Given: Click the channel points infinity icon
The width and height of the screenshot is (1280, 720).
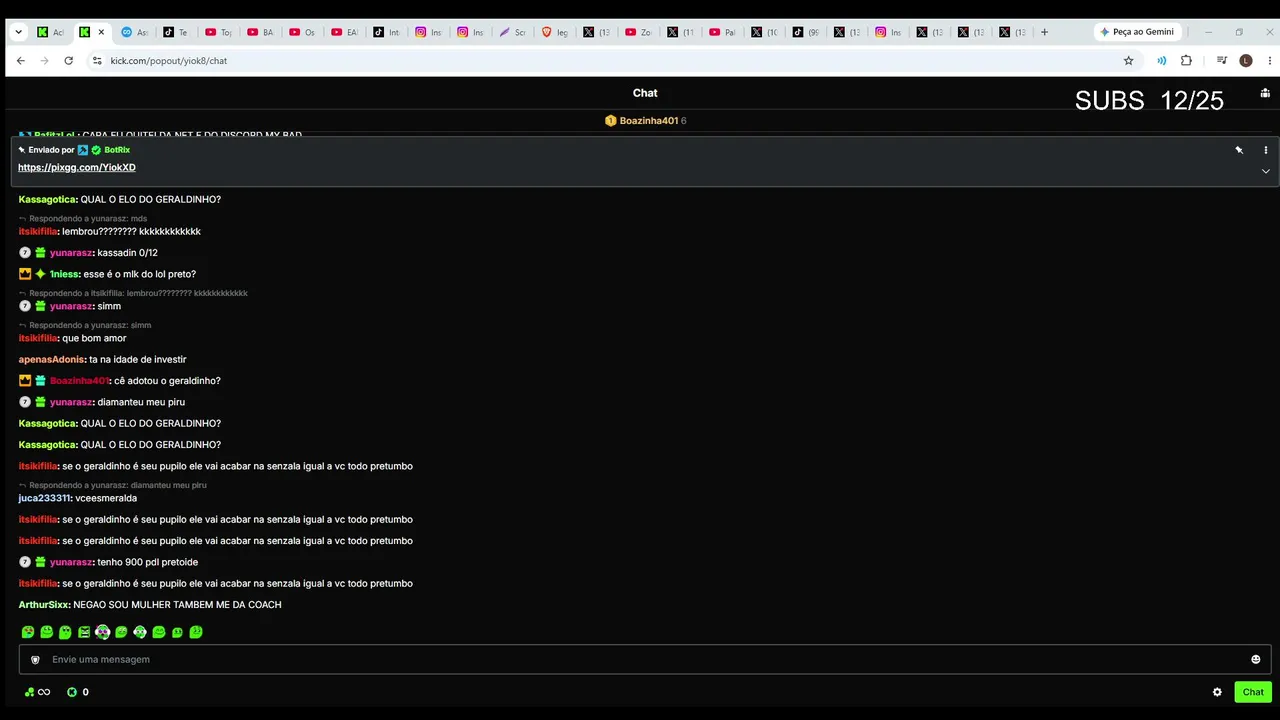Looking at the screenshot, I should (37, 692).
